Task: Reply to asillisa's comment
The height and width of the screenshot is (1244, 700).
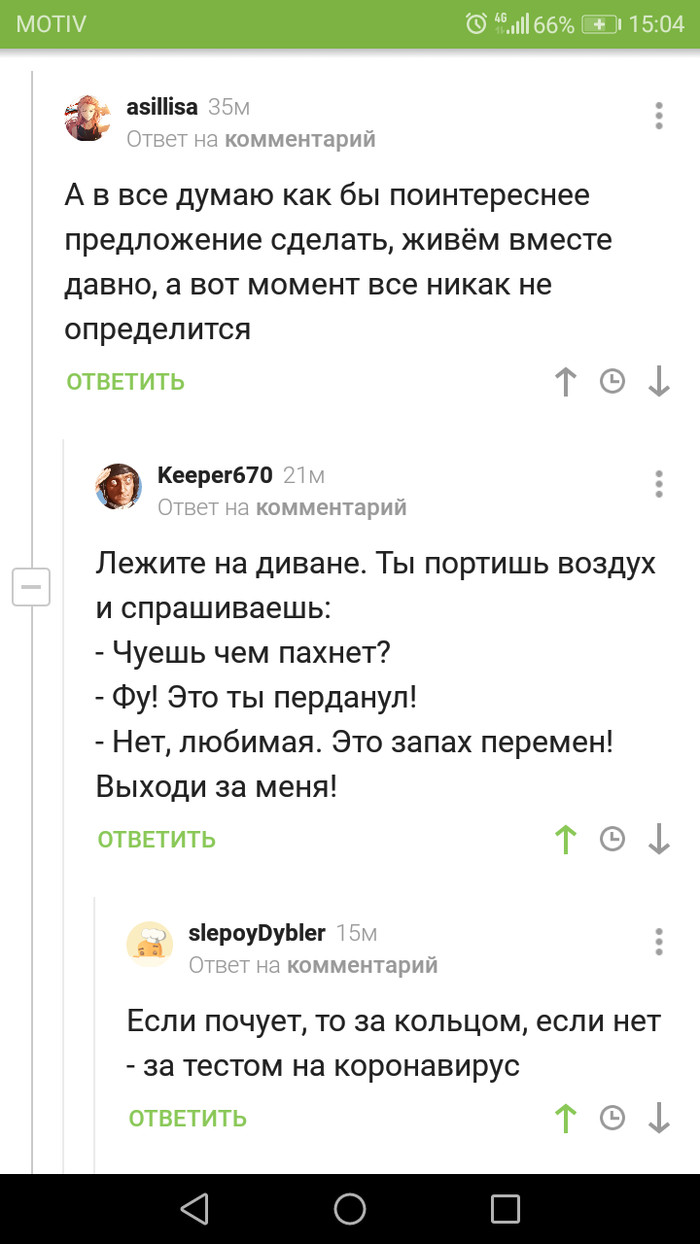Action: coord(126,381)
